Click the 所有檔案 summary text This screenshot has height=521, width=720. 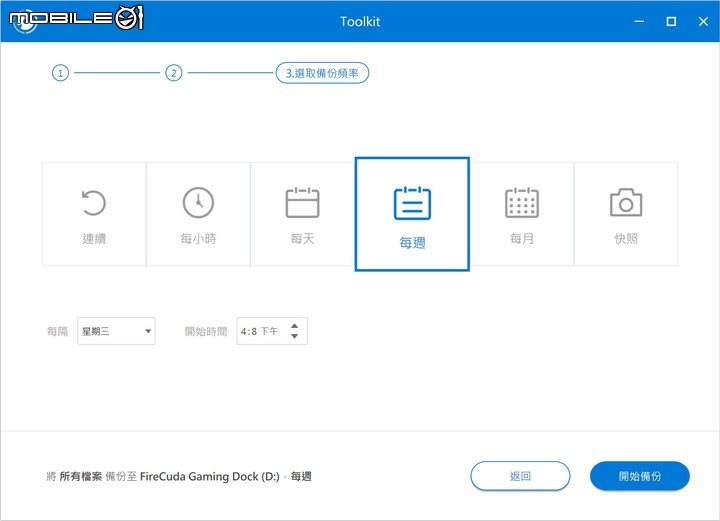tap(81, 476)
